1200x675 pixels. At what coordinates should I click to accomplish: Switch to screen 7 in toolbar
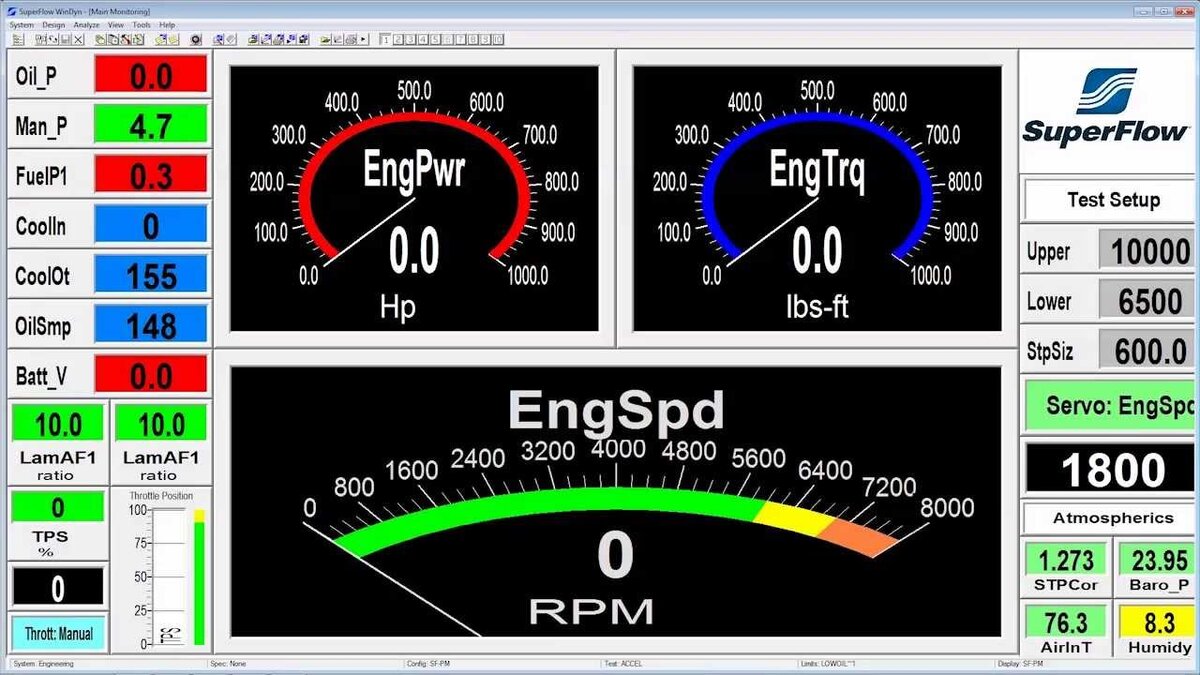pyautogui.click(x=461, y=39)
